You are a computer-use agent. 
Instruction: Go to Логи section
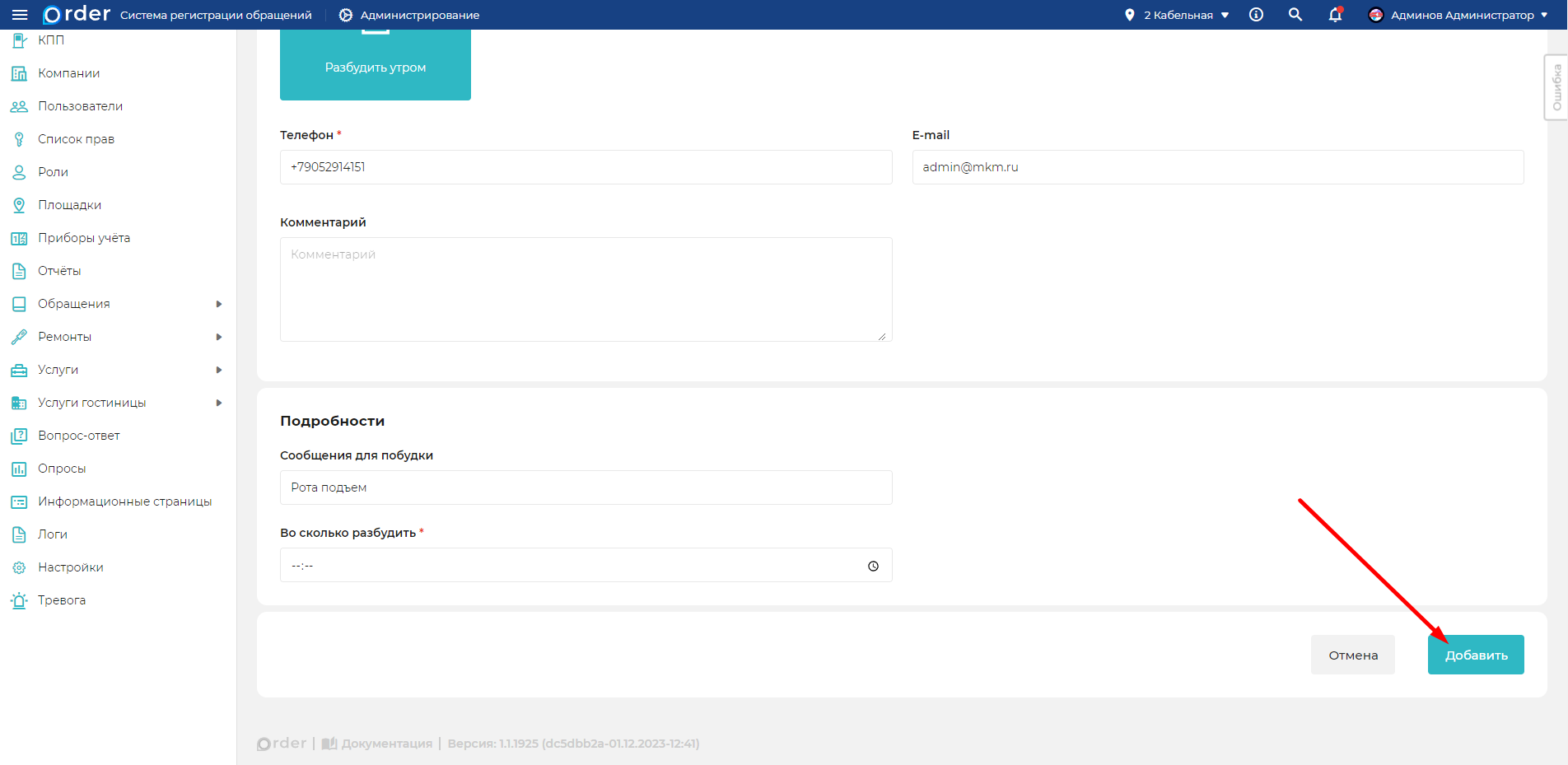pyautogui.click(x=53, y=534)
